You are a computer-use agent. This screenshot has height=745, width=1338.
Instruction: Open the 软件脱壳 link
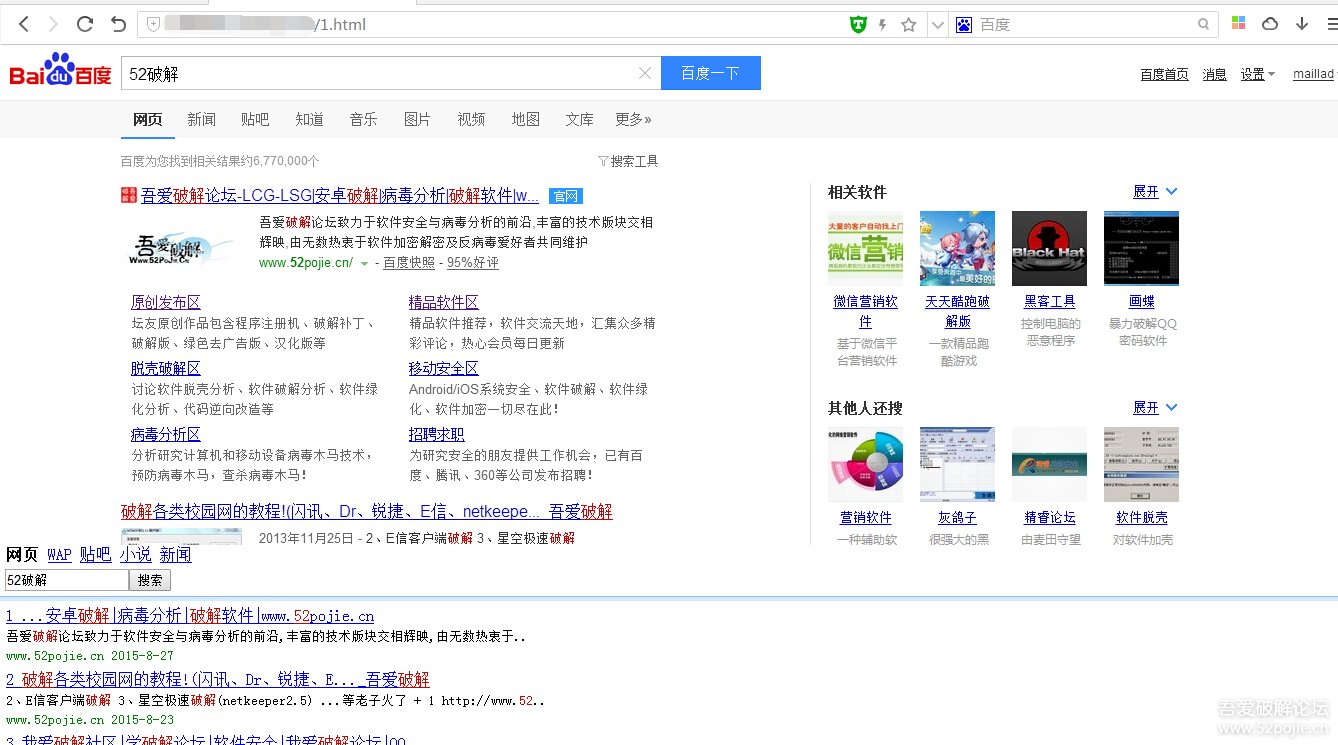(1142, 518)
